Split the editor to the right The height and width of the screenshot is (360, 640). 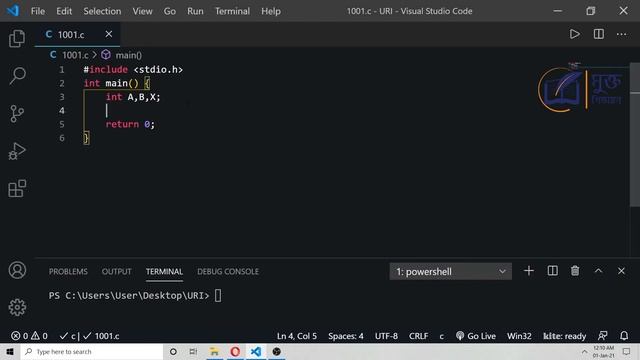[599, 34]
